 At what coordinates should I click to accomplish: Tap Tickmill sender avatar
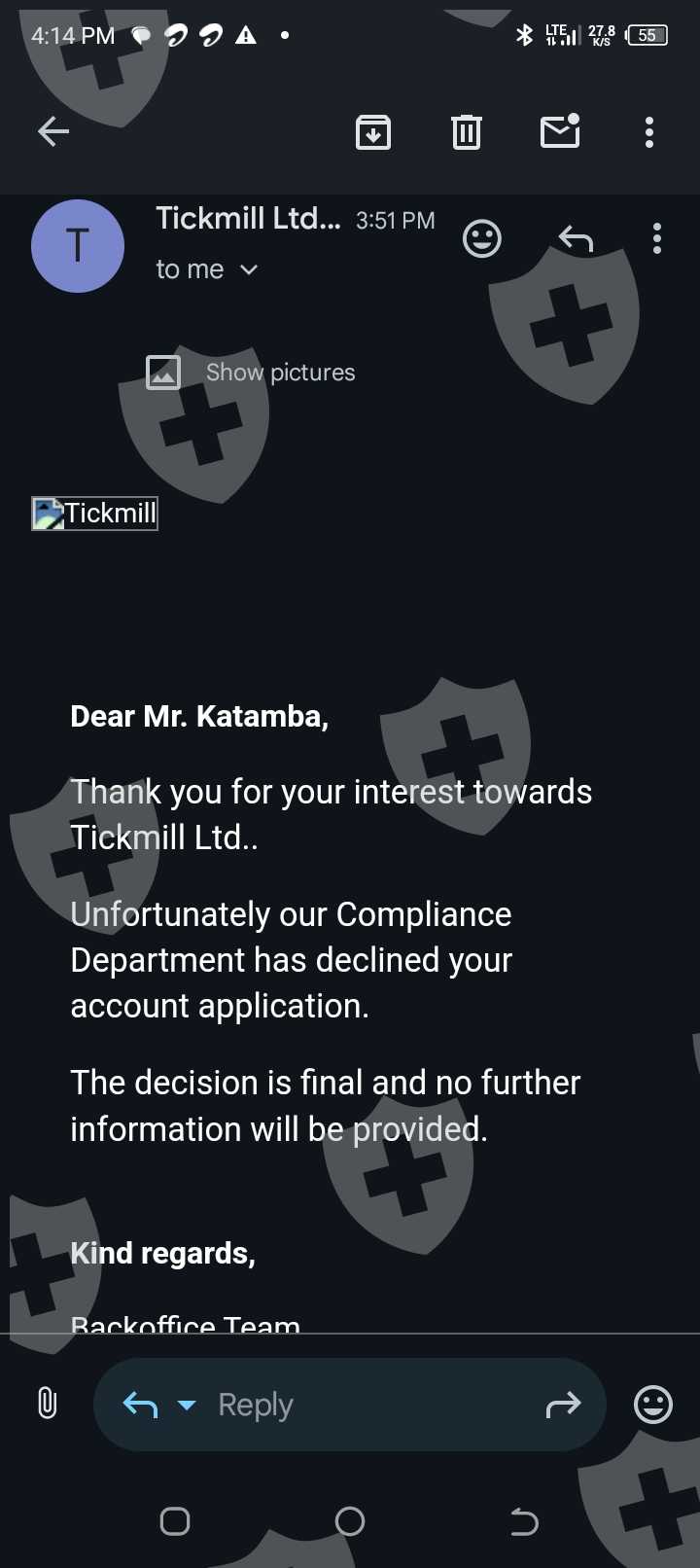point(78,246)
